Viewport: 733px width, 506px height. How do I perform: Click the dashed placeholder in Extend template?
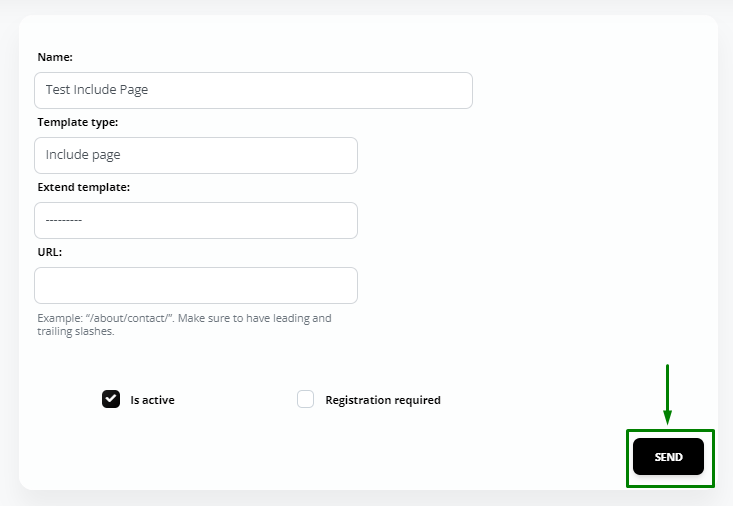pyautogui.click(x=64, y=220)
